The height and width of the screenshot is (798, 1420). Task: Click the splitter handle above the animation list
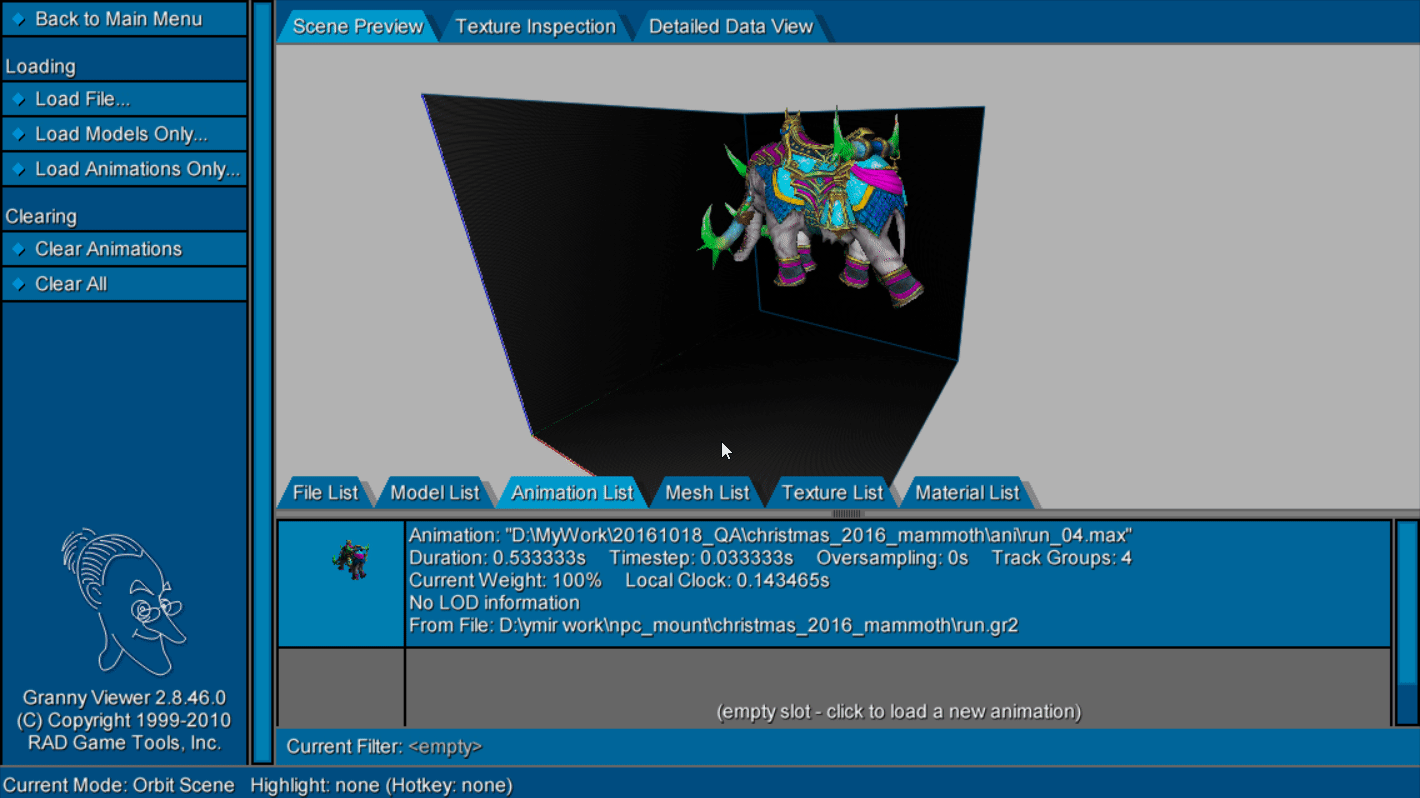847,514
